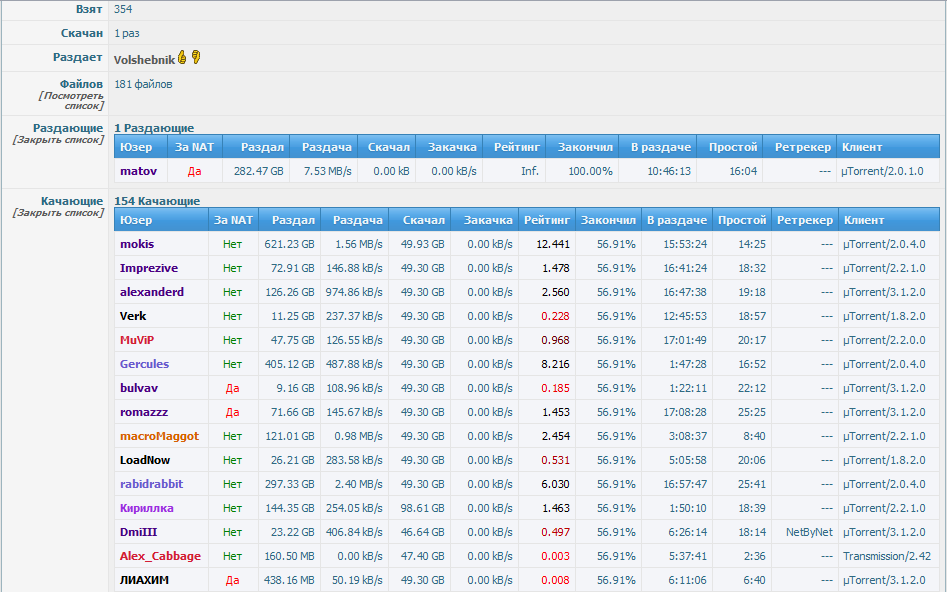Open the Volshebnik uploader profile

point(144,60)
